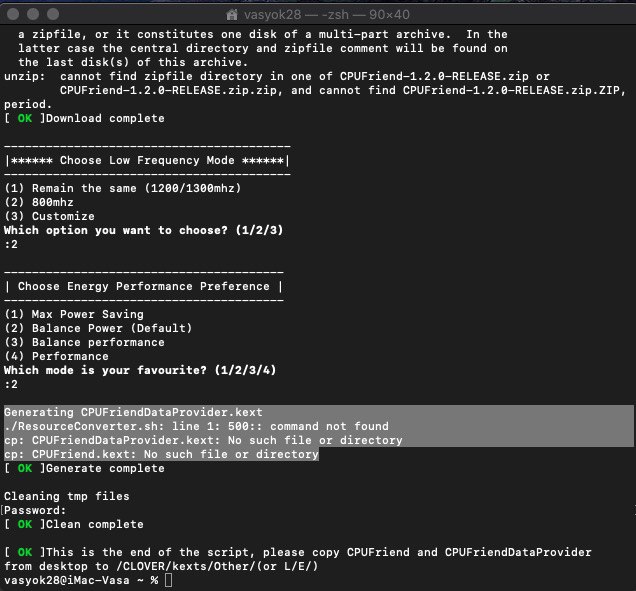Click the line '[ OK ]Download complete'
Viewport: 636px width, 591px height.
click(84, 118)
